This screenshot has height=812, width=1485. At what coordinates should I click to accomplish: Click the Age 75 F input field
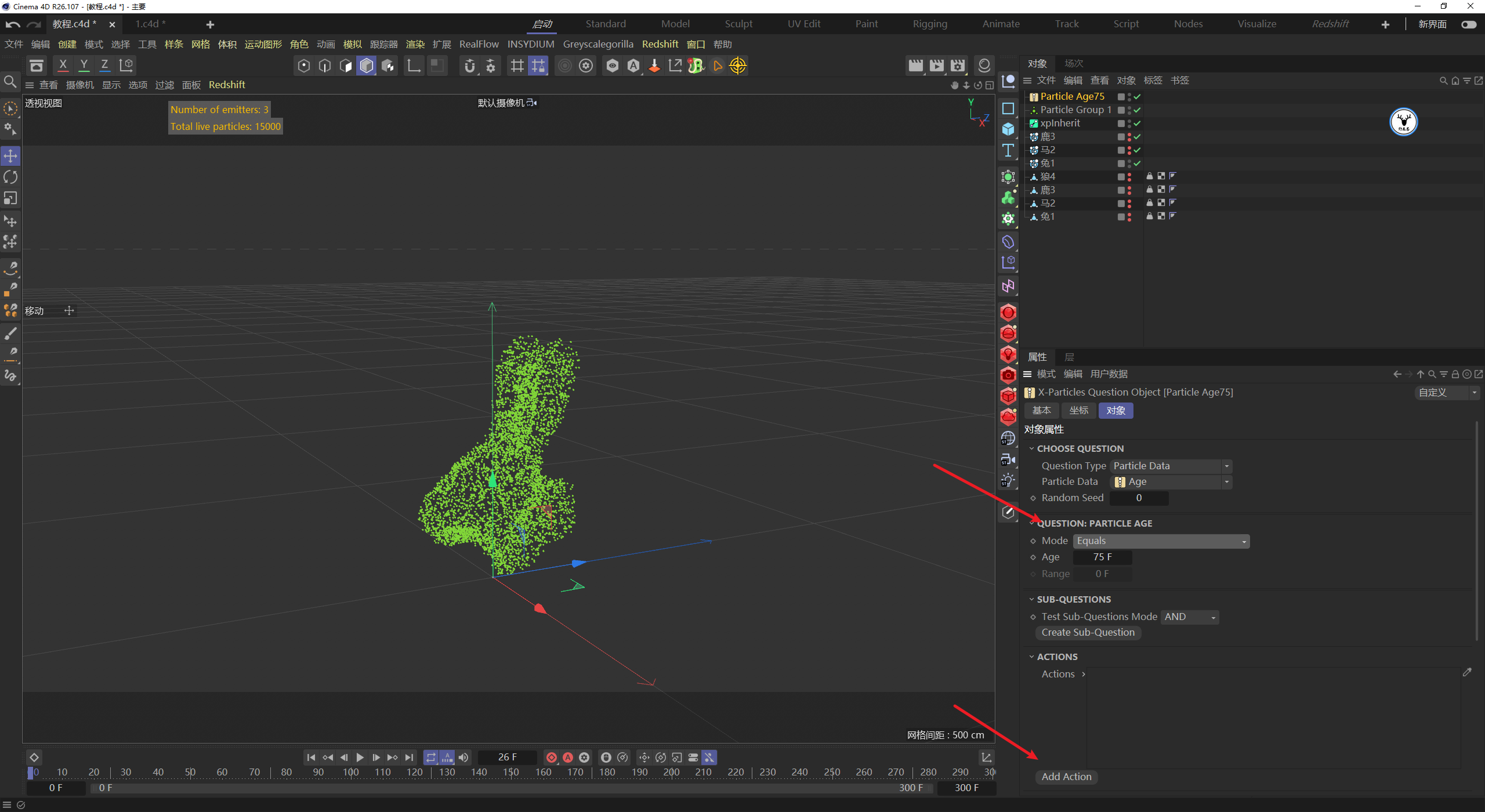tap(1102, 557)
